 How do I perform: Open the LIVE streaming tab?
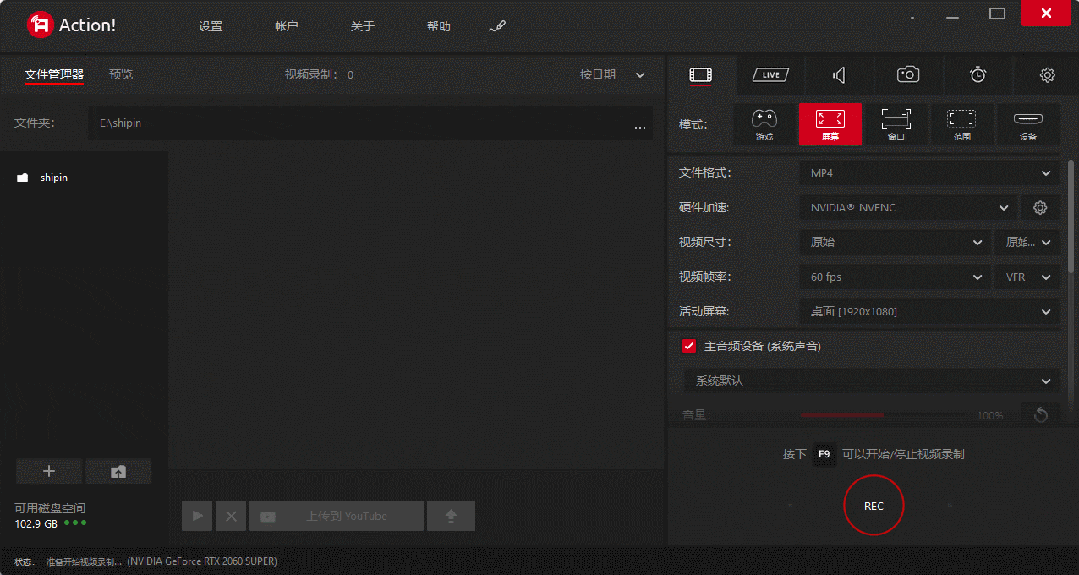(x=769, y=75)
